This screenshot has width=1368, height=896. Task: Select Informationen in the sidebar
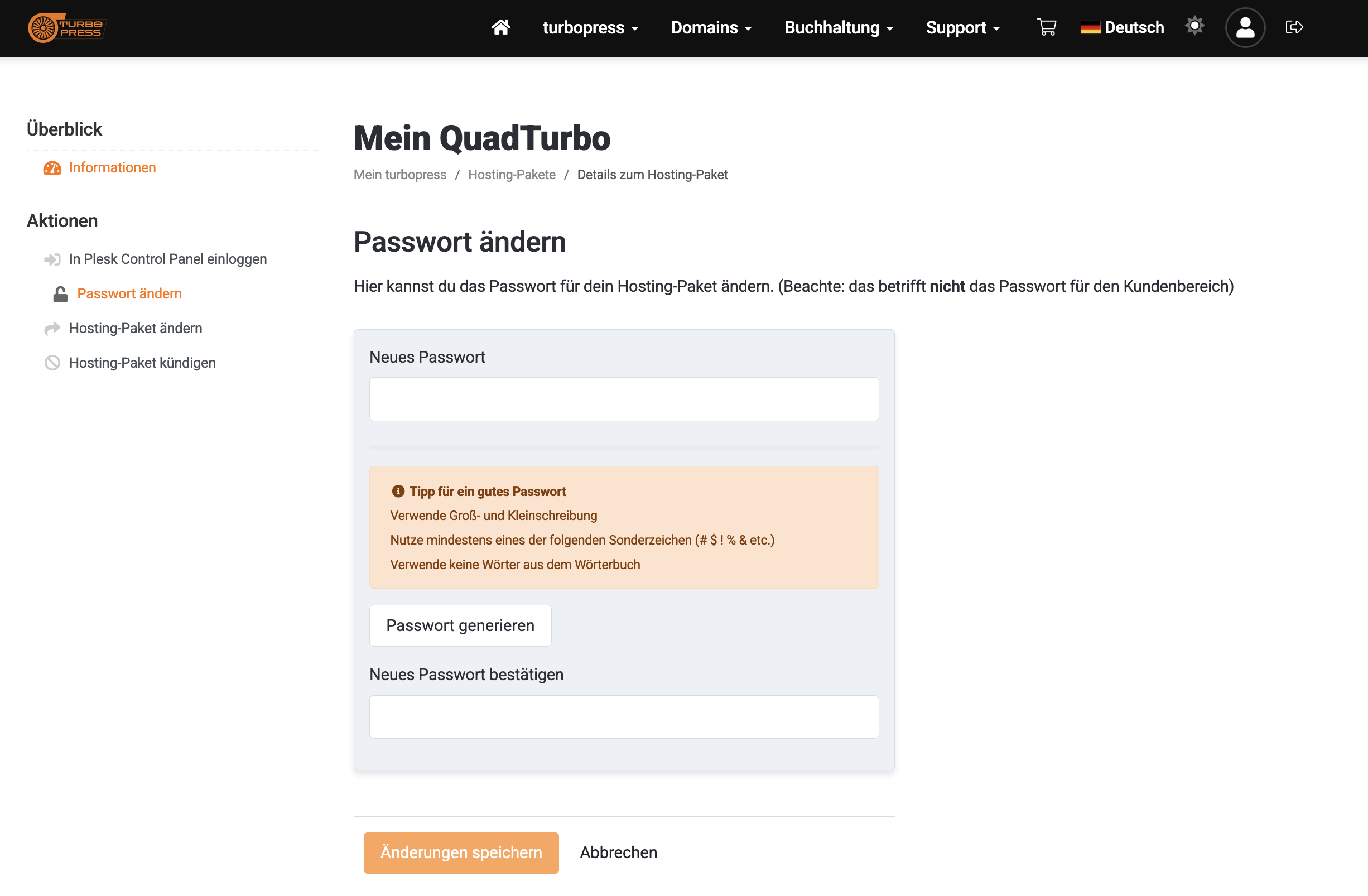click(x=112, y=168)
